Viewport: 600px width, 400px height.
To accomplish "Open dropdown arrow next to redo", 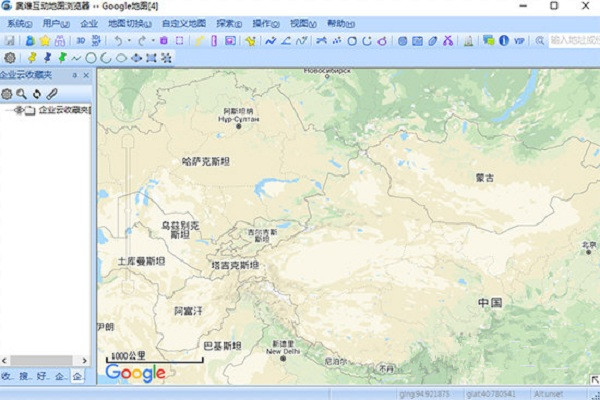I will pos(153,41).
